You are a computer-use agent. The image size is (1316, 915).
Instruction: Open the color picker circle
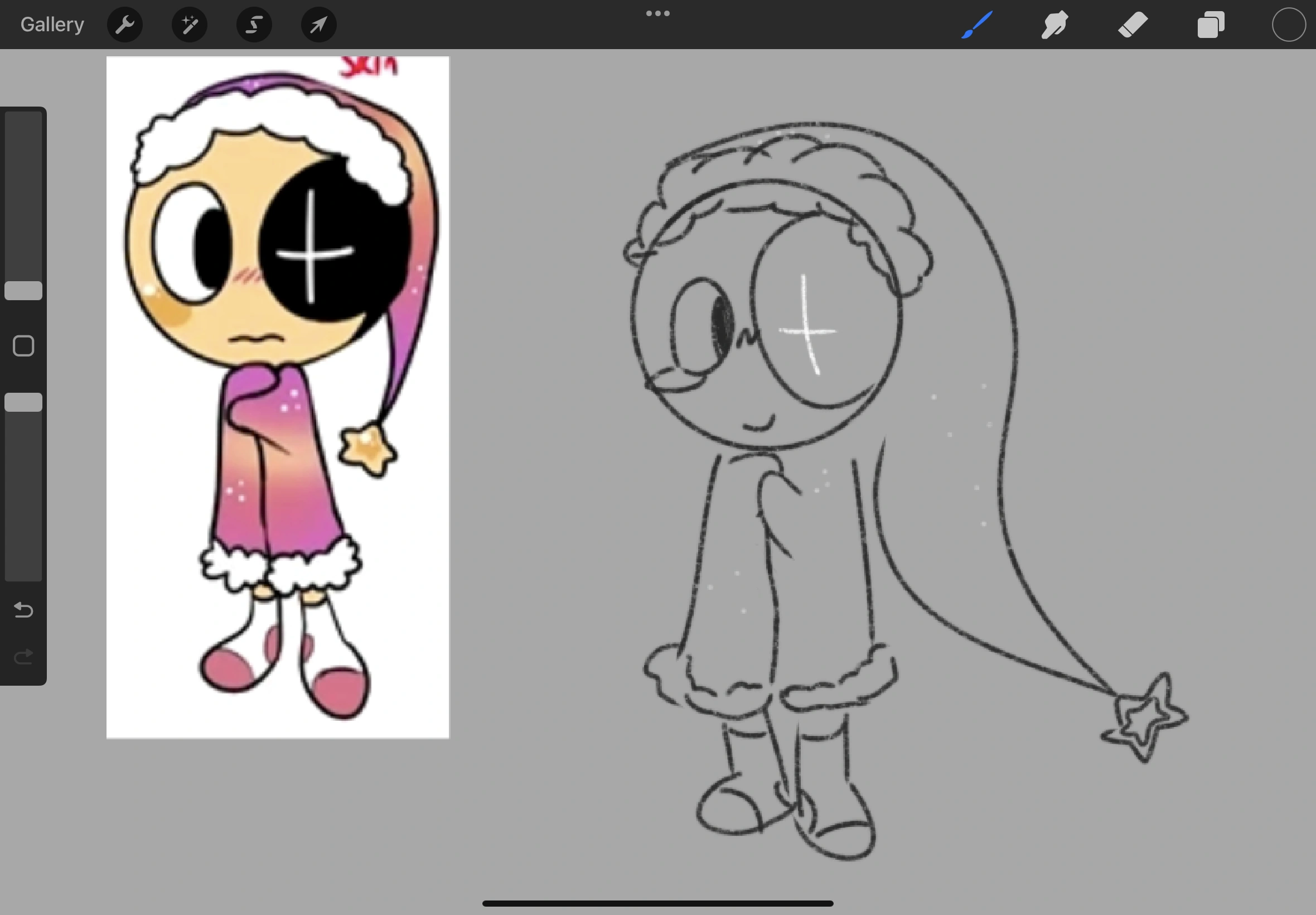point(1289,24)
